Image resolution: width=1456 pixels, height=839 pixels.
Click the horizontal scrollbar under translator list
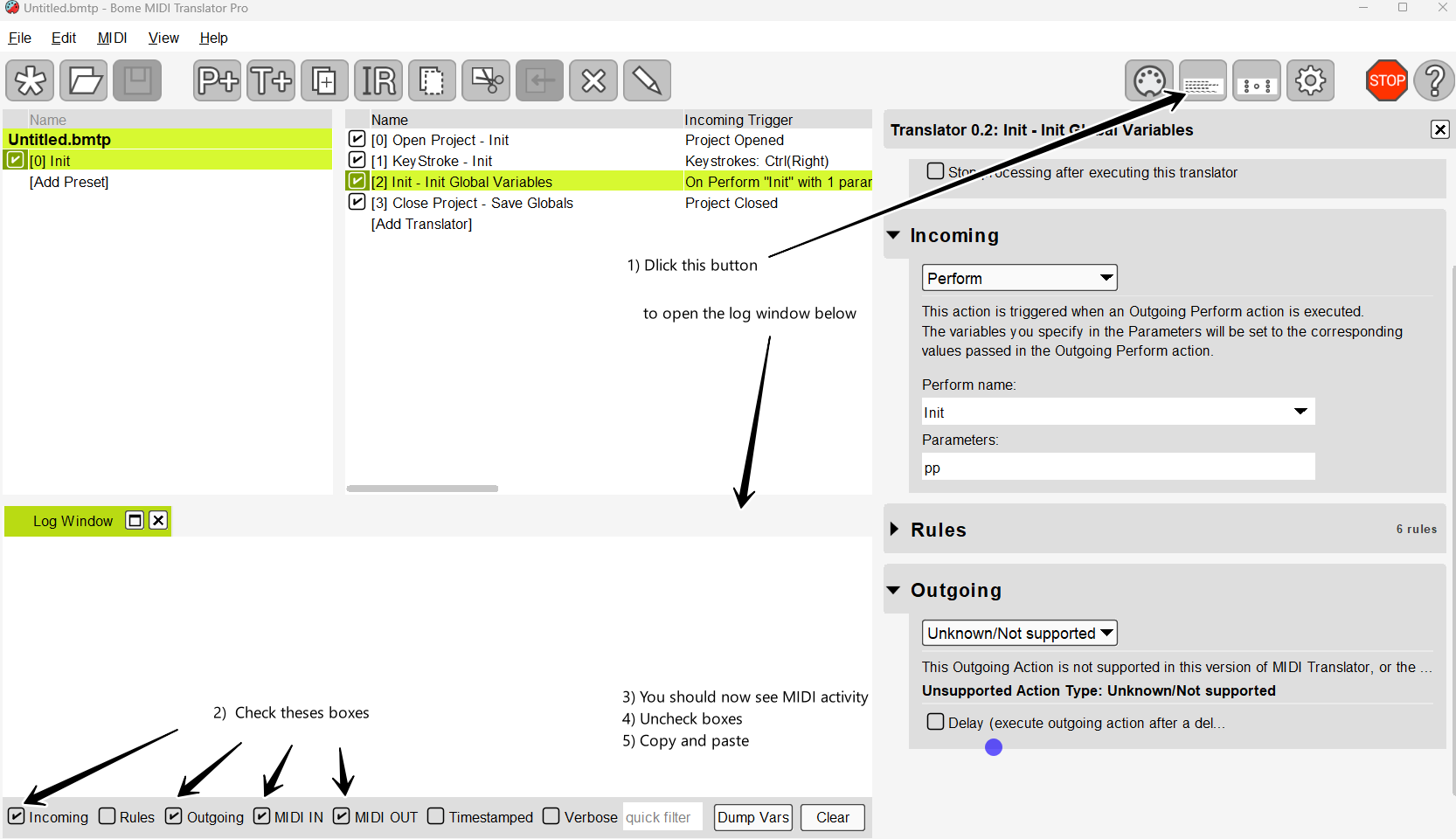422,489
